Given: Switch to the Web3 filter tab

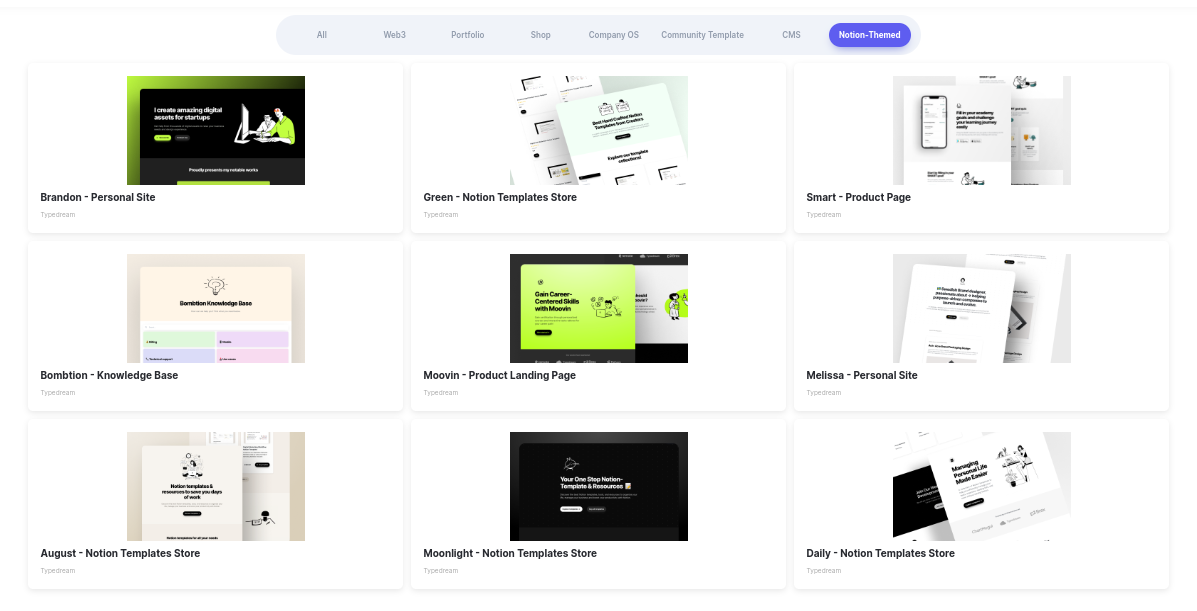Looking at the screenshot, I should point(394,35).
